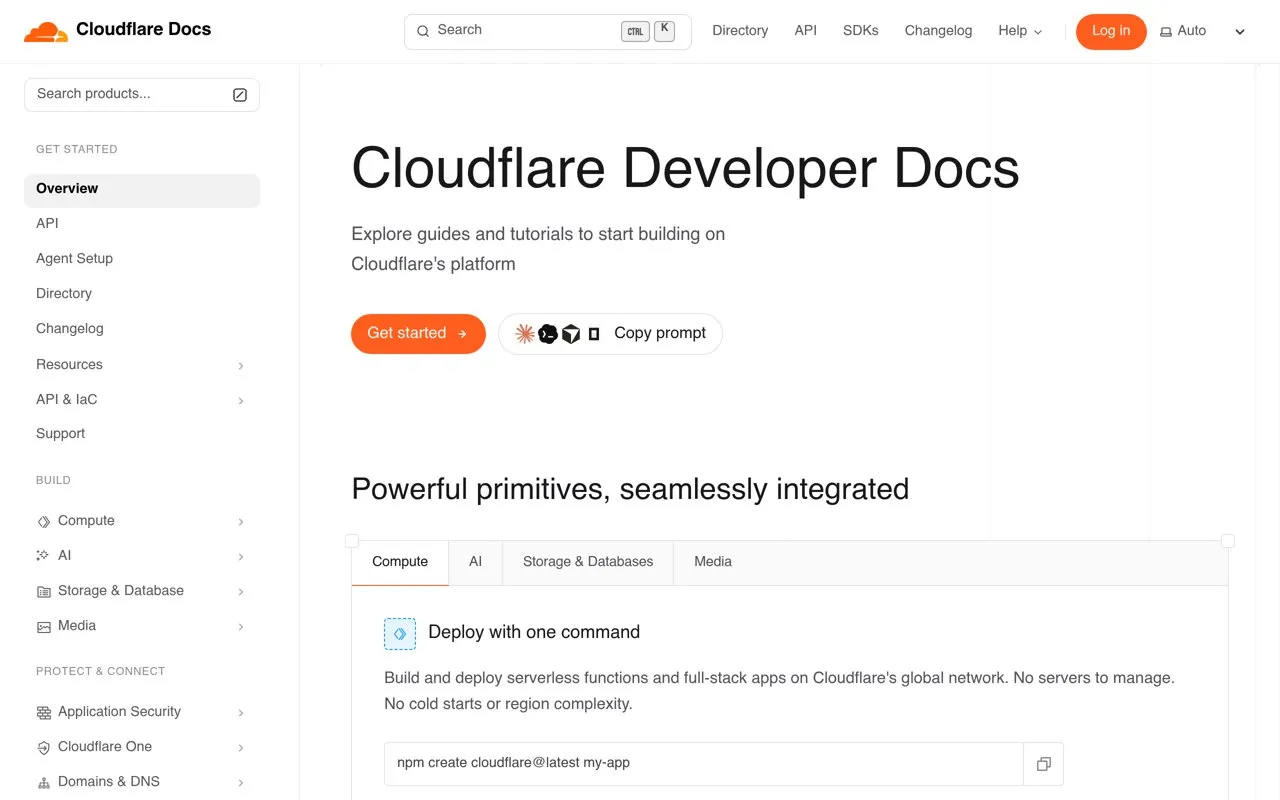Click the laptop icon beside Auto theme
This screenshot has height=800, width=1280.
pyautogui.click(x=1166, y=32)
